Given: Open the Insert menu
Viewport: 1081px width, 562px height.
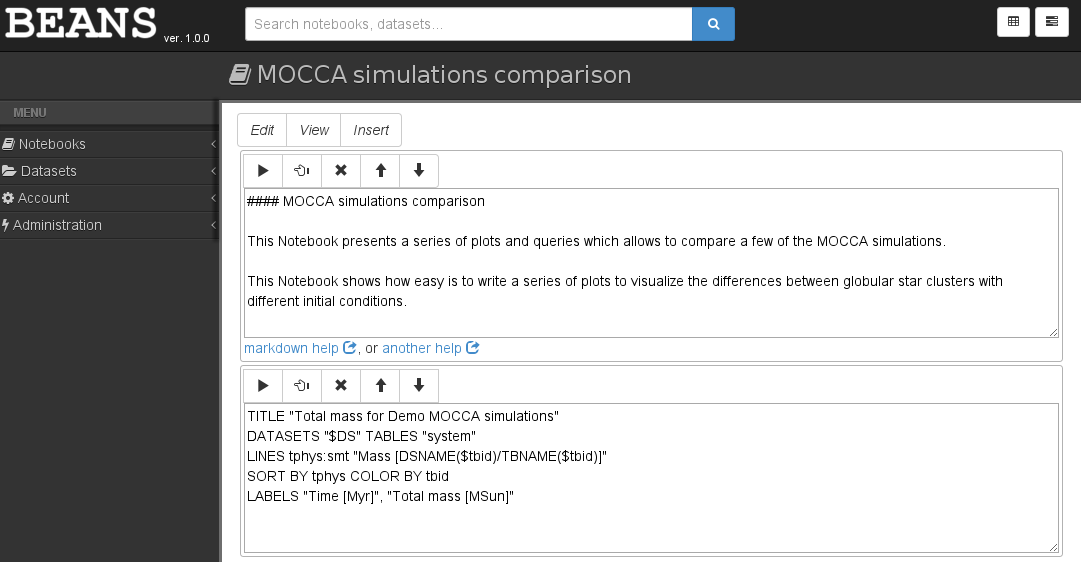Looking at the screenshot, I should (x=371, y=130).
